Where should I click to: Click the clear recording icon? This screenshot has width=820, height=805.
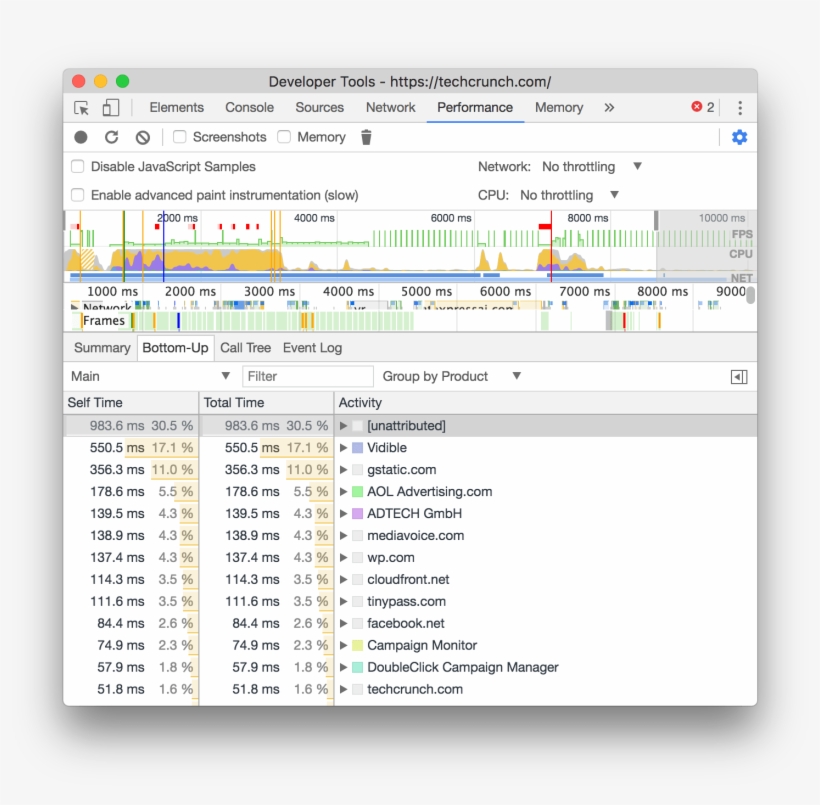[142, 137]
